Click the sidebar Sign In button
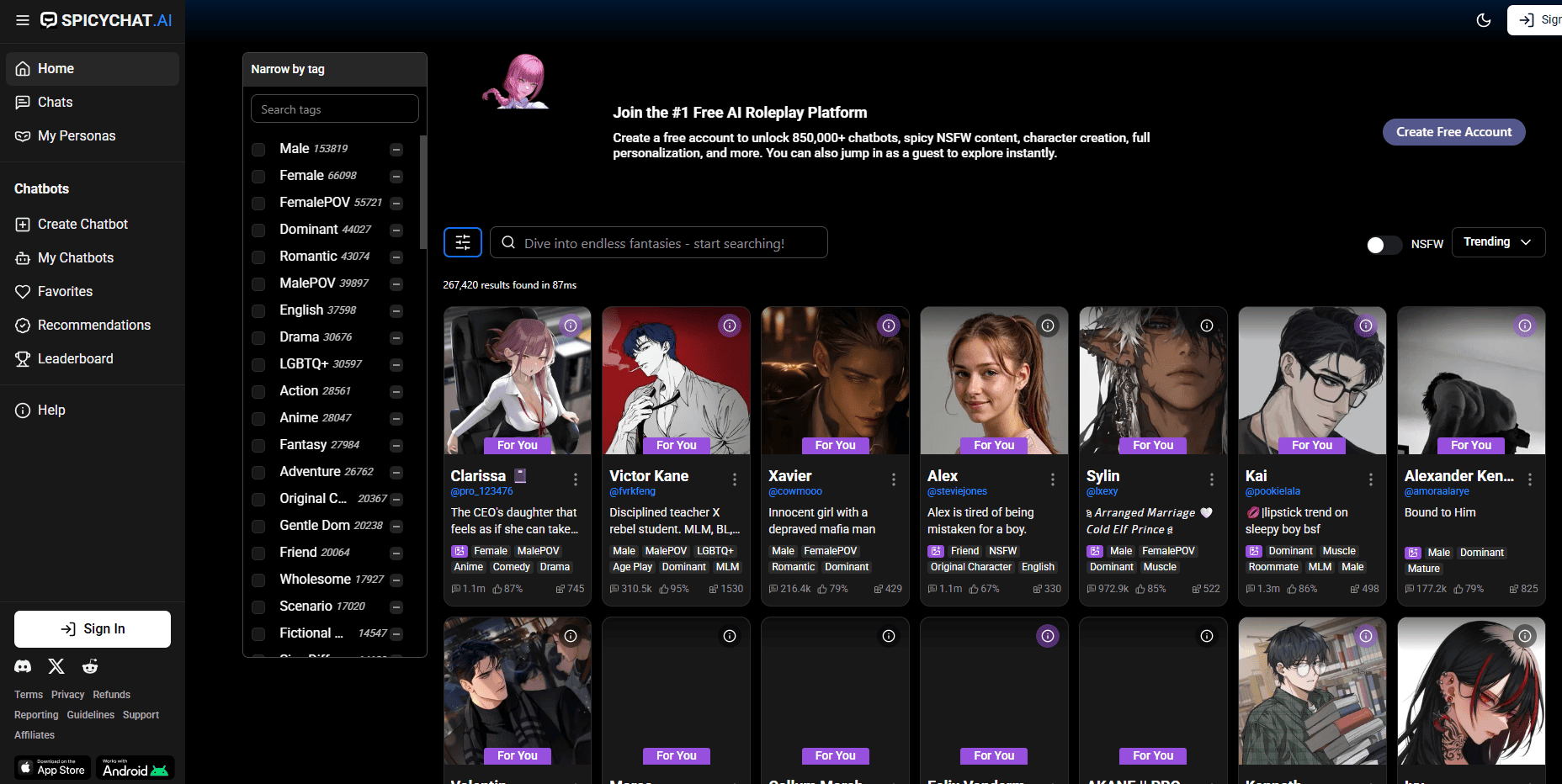This screenshot has height=784, width=1562. click(x=93, y=629)
